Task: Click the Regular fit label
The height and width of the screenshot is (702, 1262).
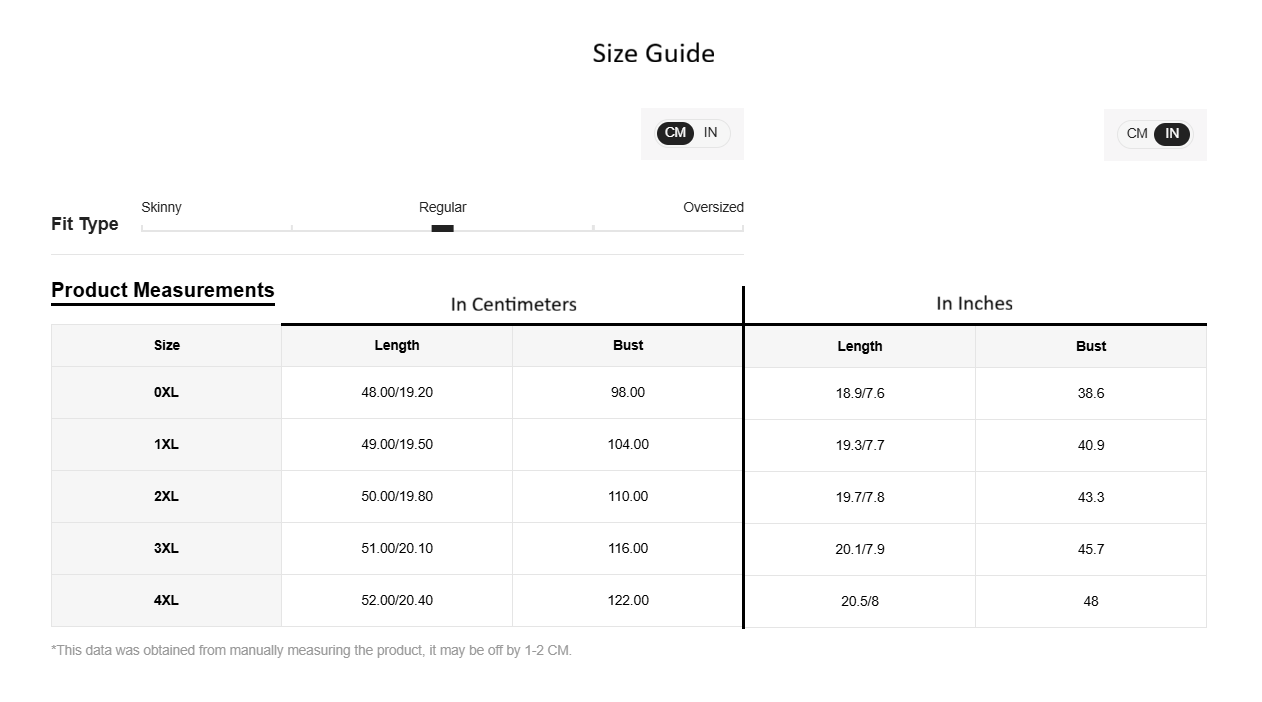Action: 442,207
